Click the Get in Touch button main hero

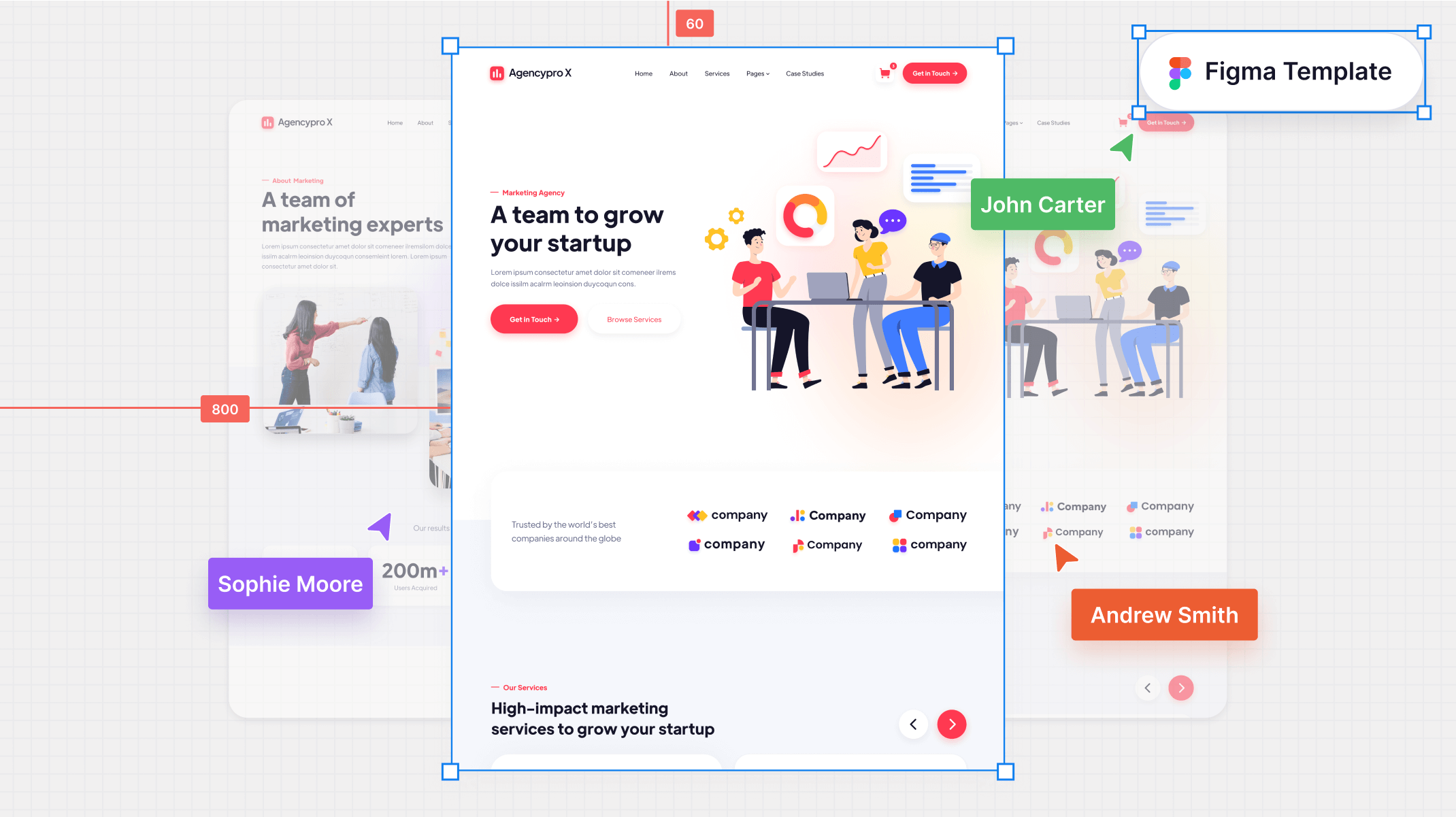[534, 319]
